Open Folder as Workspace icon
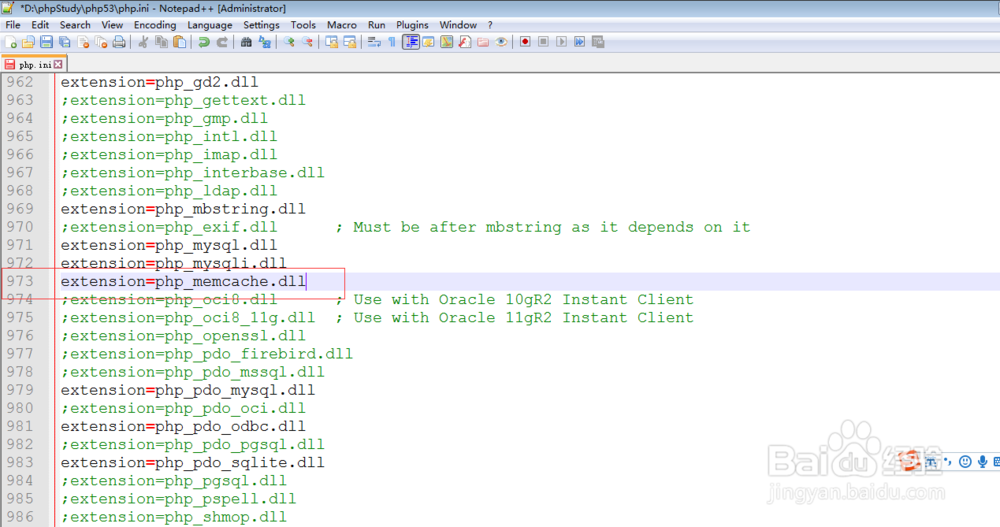This screenshot has width=1000, height=527. click(x=483, y=42)
